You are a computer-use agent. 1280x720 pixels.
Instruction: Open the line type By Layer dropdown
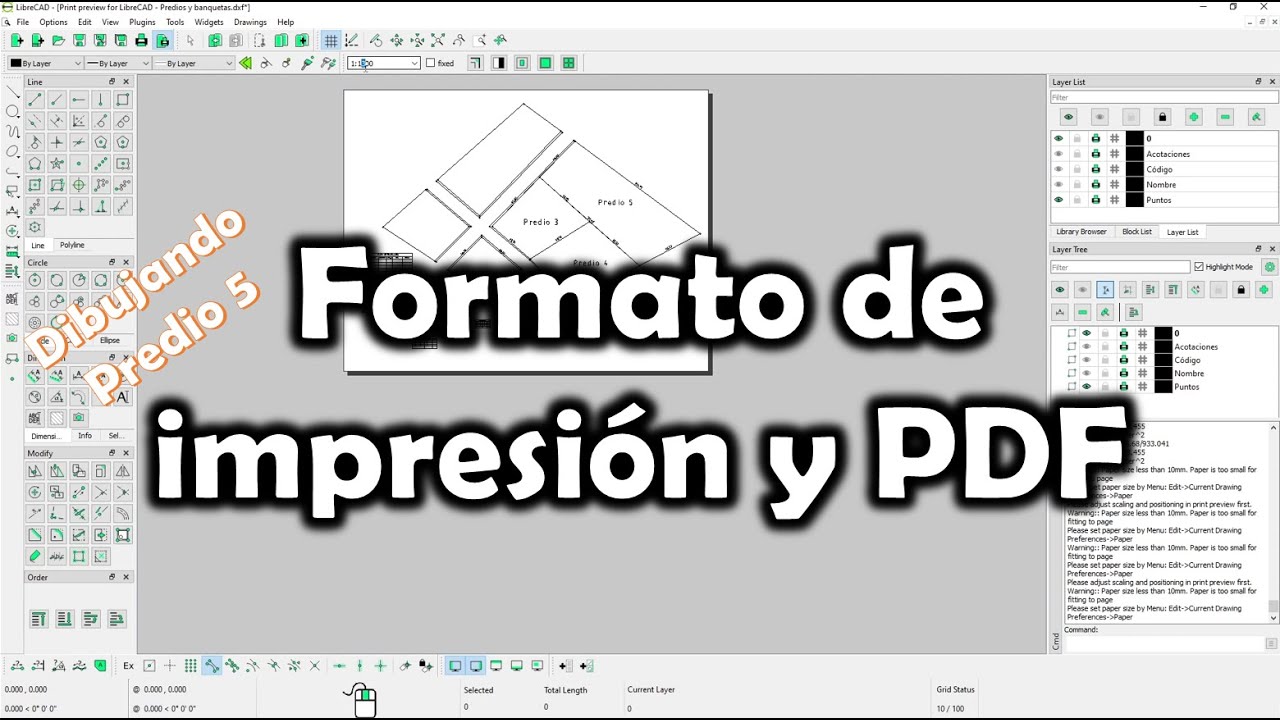(x=193, y=63)
